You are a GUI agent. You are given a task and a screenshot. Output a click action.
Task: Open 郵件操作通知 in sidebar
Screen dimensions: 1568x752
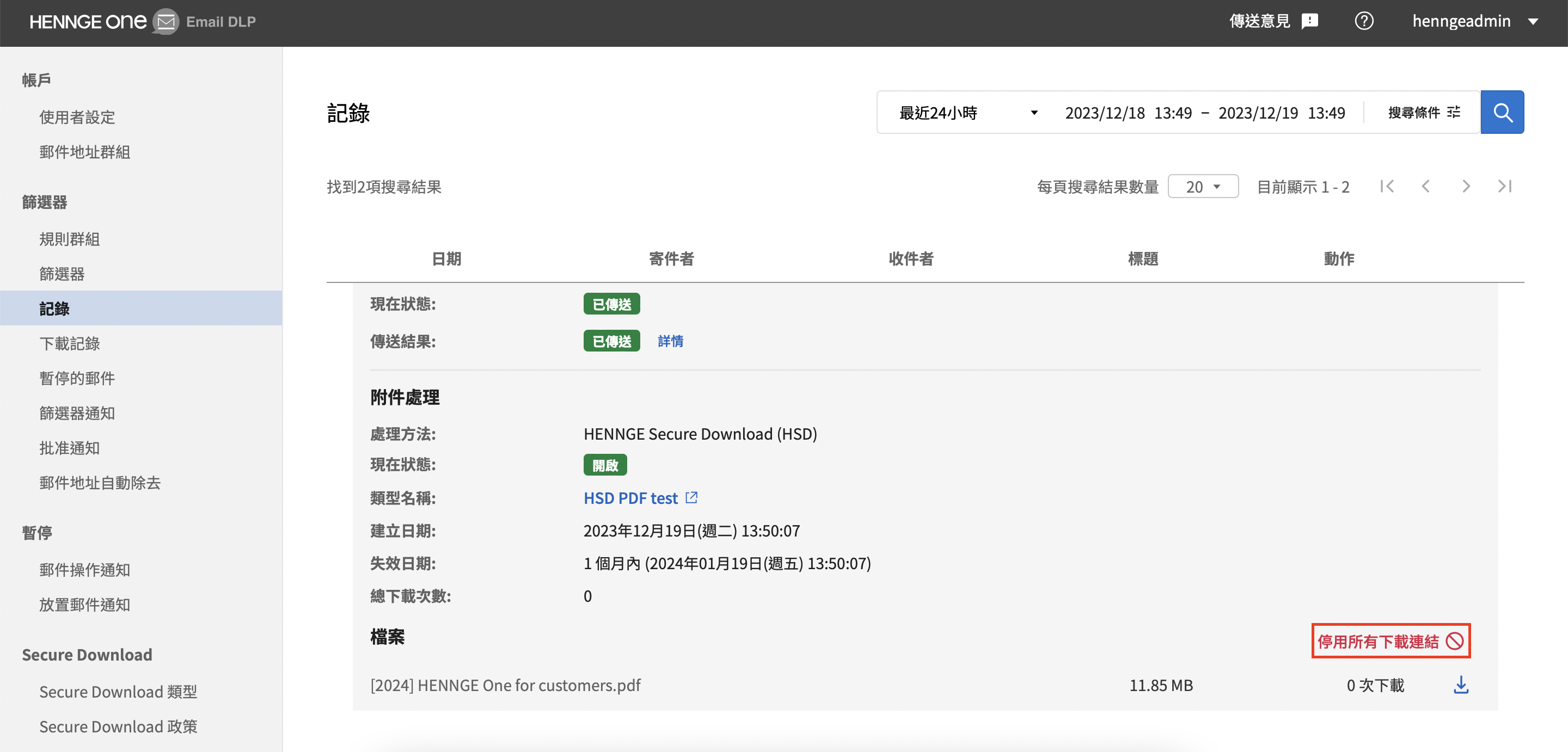[84, 570]
